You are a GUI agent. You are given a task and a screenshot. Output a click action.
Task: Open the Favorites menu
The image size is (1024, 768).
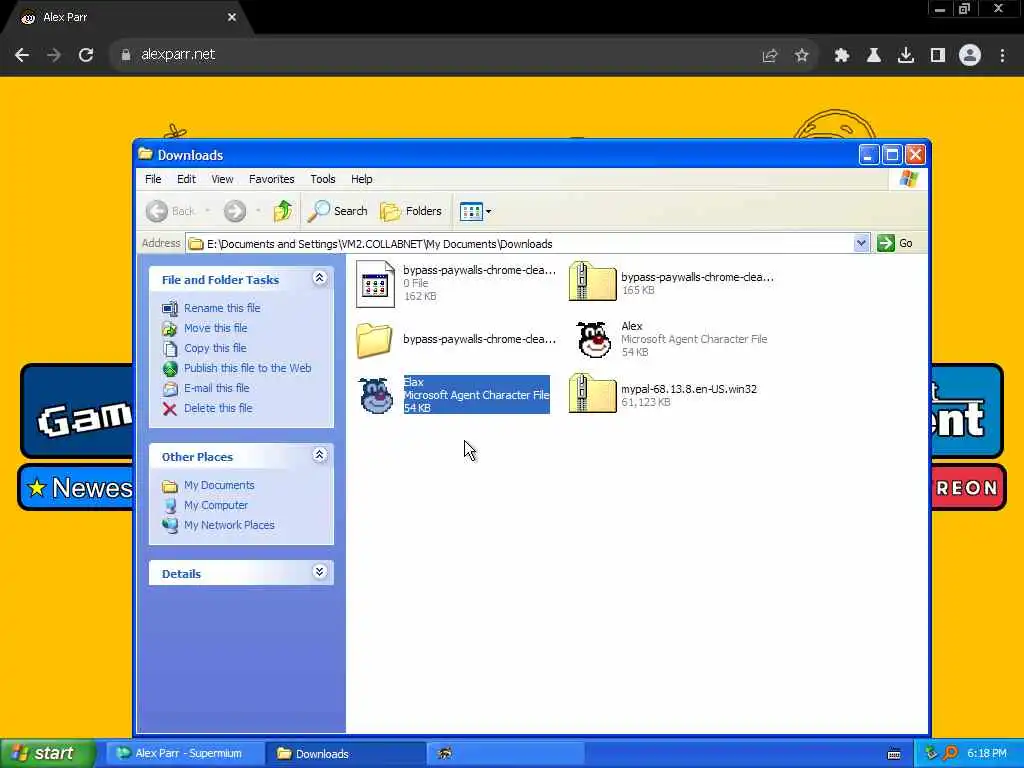[x=272, y=179]
